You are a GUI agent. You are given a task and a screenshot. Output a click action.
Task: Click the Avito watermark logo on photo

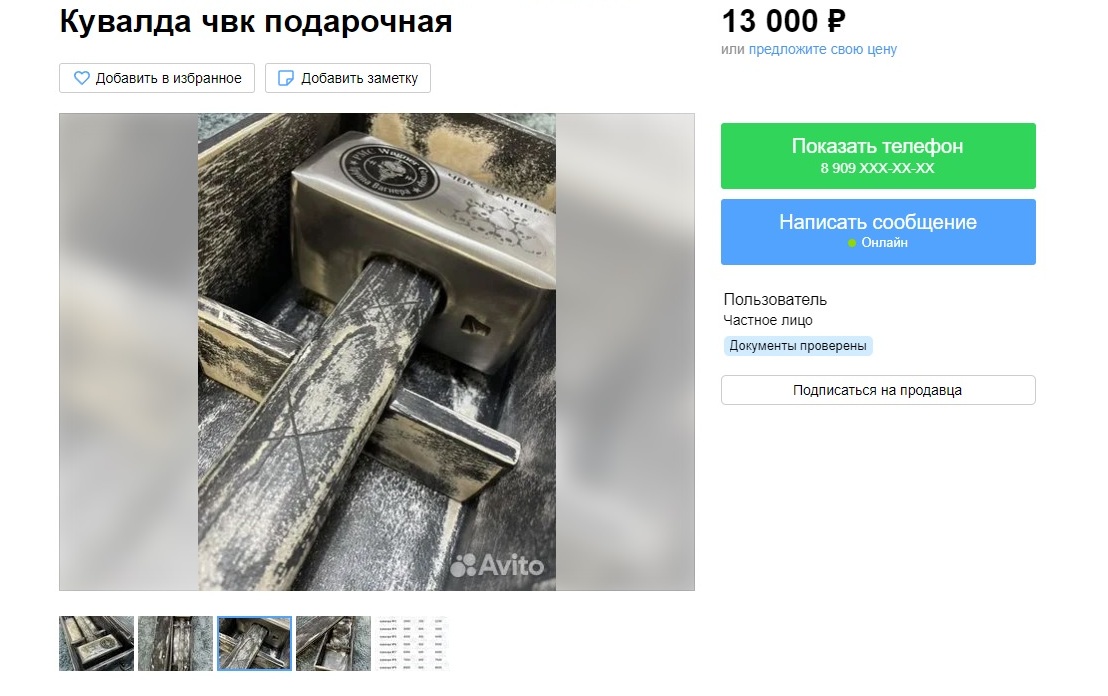pos(497,565)
